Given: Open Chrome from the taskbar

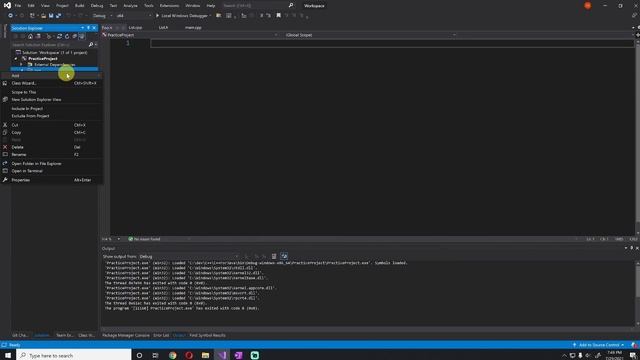Looking at the screenshot, I should click(x=173, y=355).
